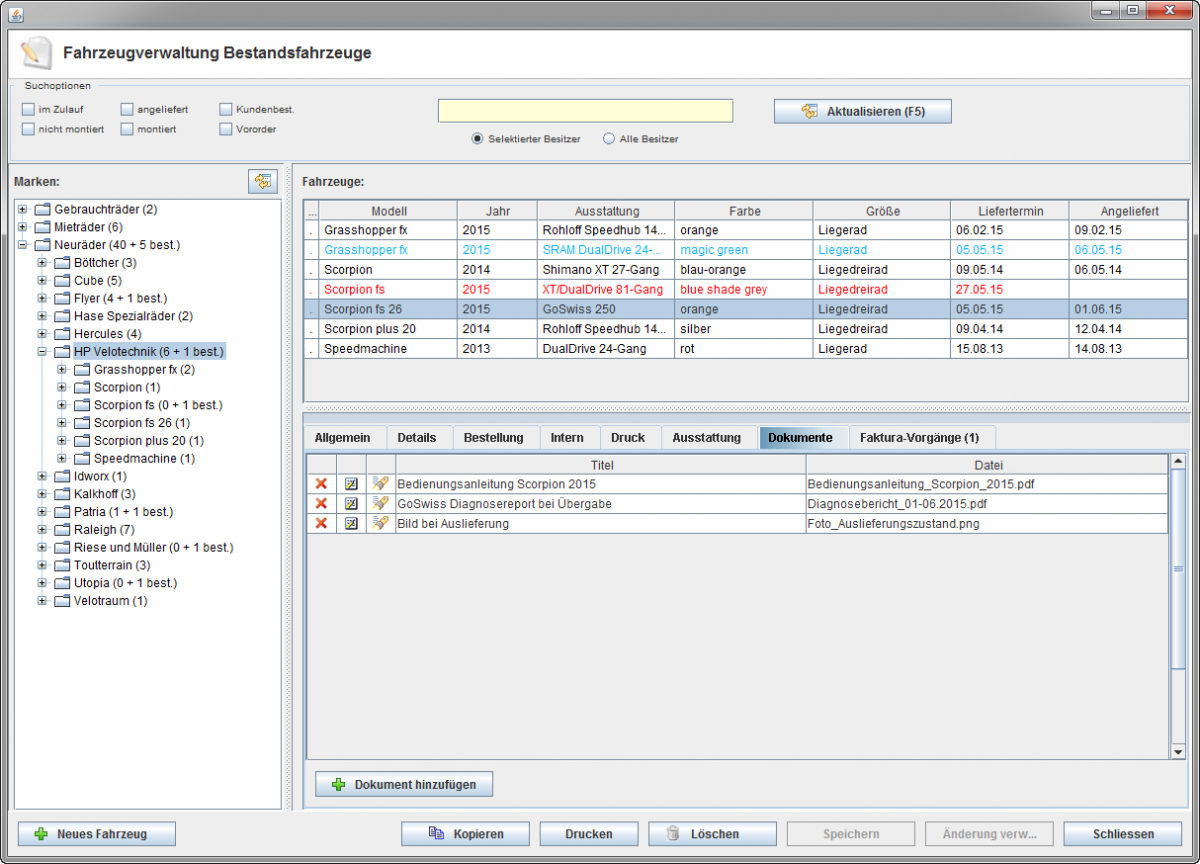This screenshot has height=864, width=1200.
Task: Edit the GoSwiss Diagnosereport document entry
Action: point(351,504)
